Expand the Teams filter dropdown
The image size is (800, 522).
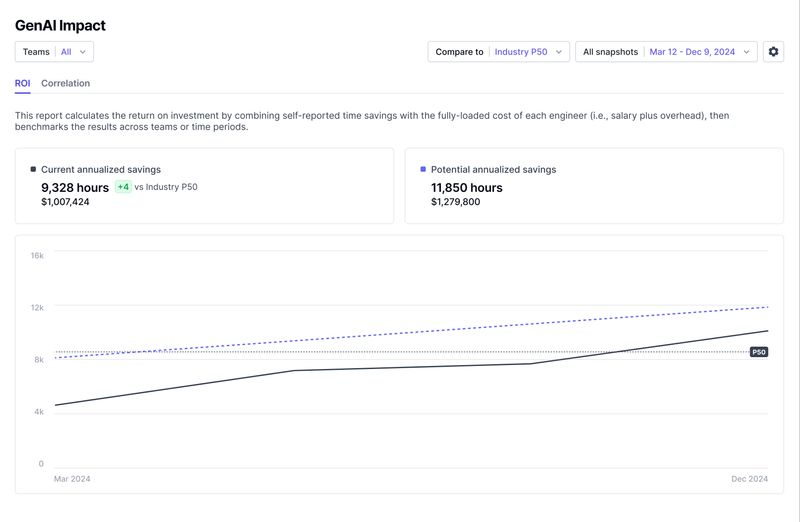(54, 52)
